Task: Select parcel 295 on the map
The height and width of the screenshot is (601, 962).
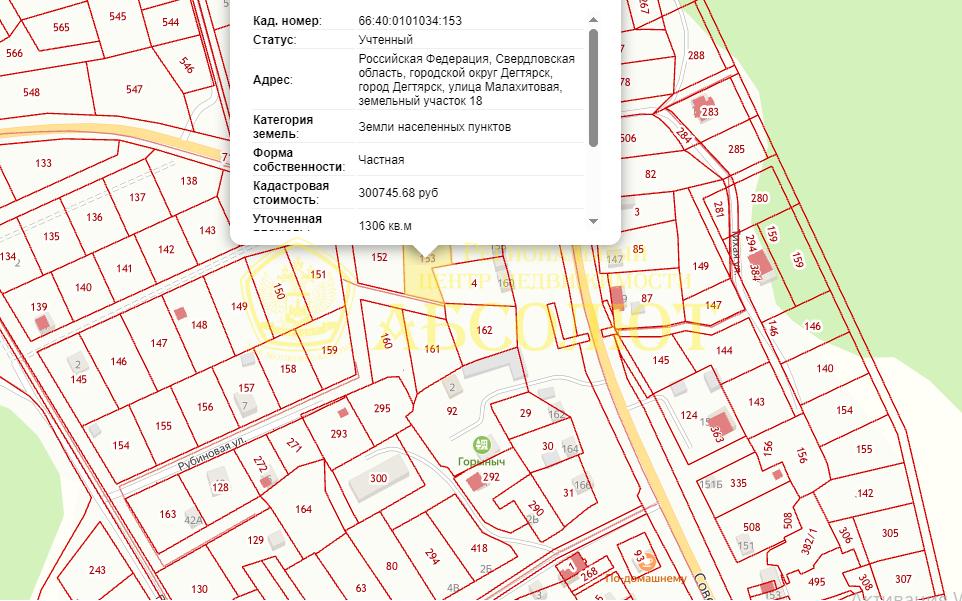Action: pyautogui.click(x=382, y=408)
